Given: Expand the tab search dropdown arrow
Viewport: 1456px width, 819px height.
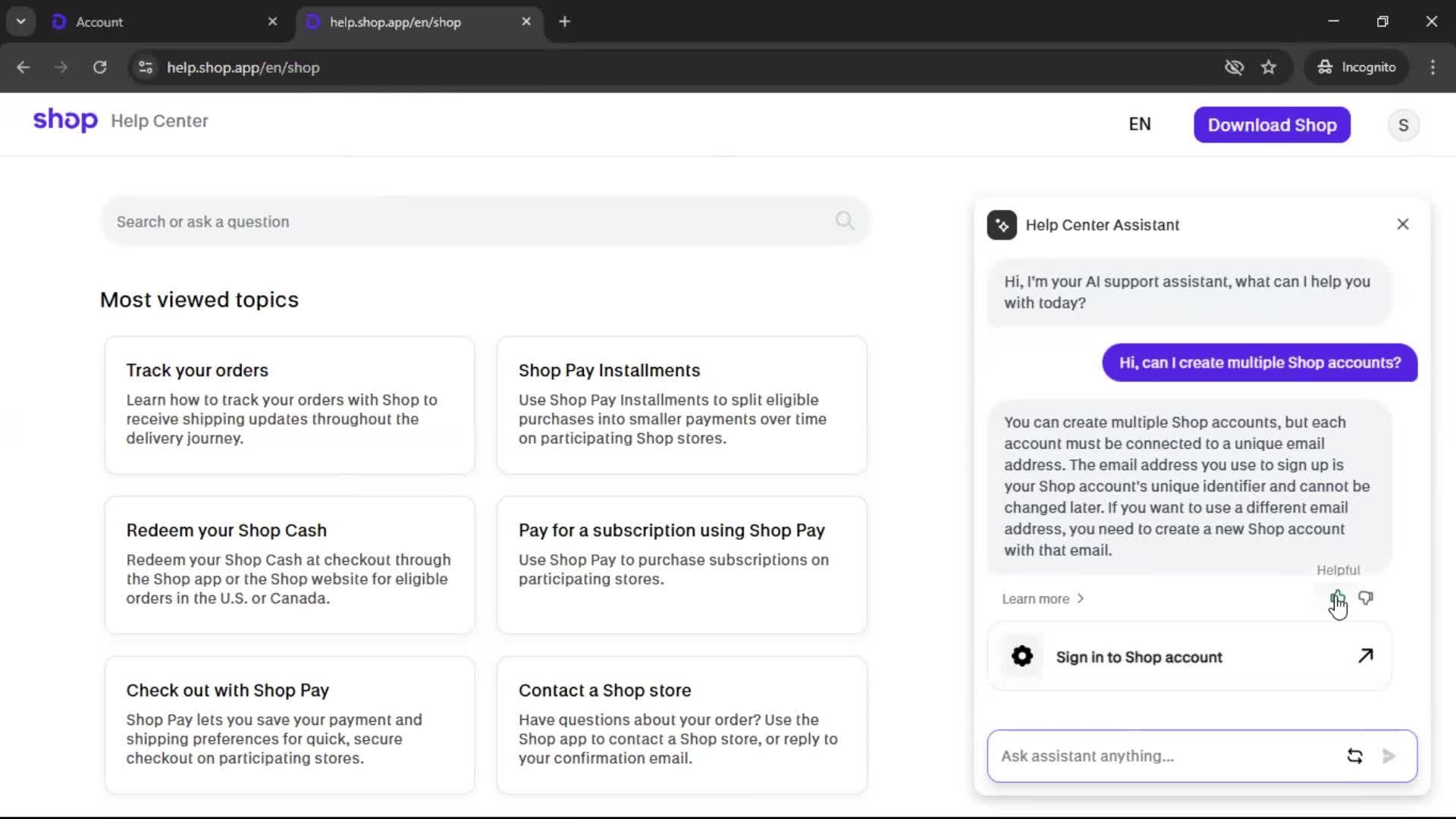Looking at the screenshot, I should (x=21, y=22).
